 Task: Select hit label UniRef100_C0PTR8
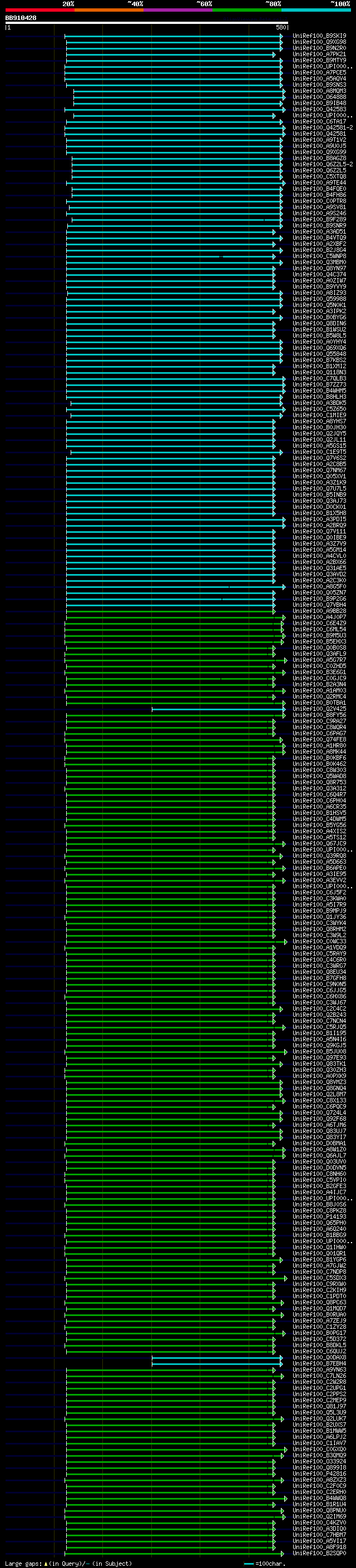(319, 201)
